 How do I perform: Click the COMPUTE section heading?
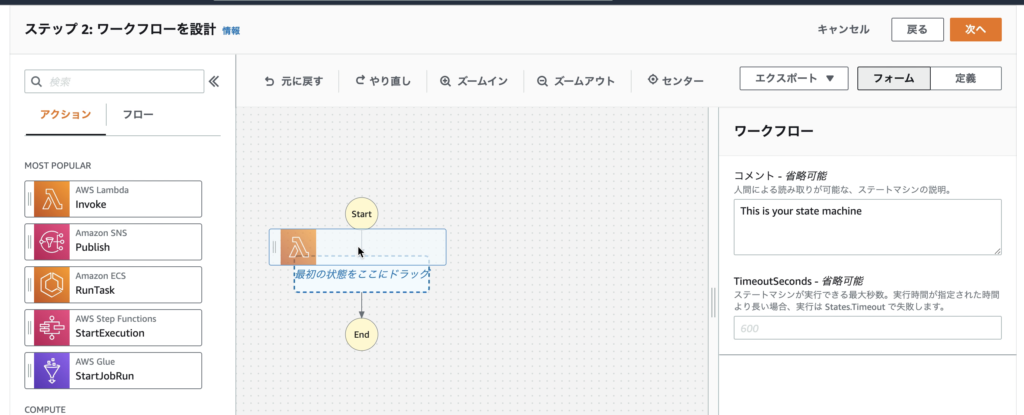tap(45, 410)
